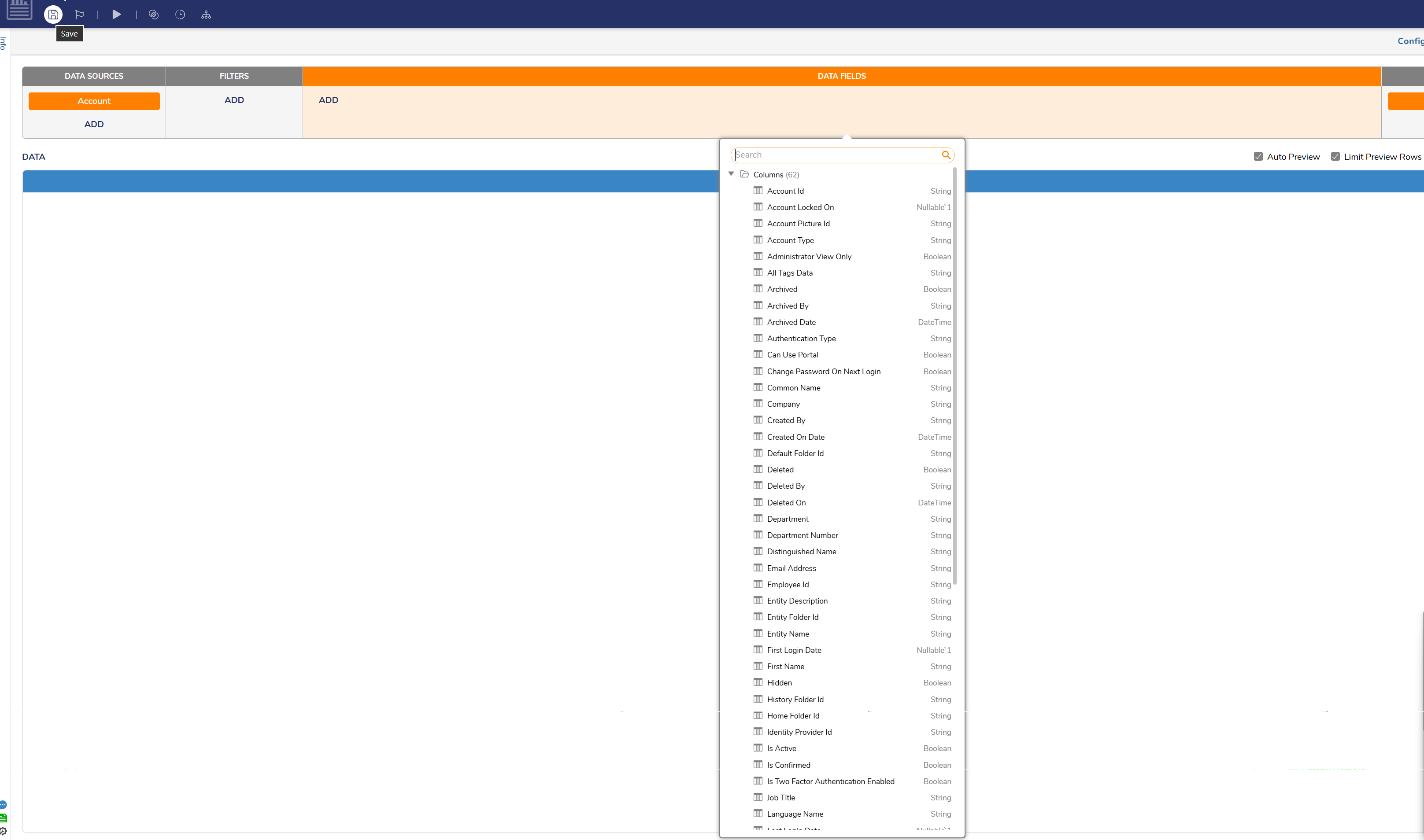Screen dimensions: 1424x840
Task: Click the flag checkpoint icon
Action: pos(79,15)
